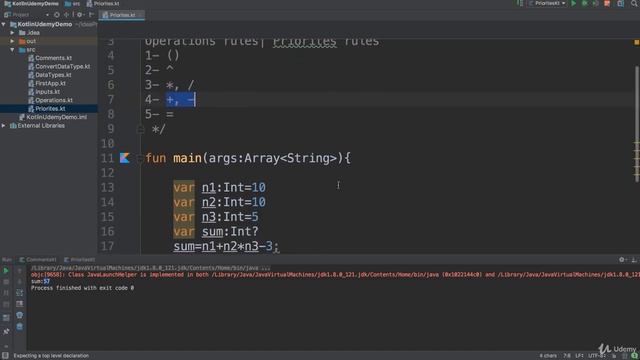The height and width of the screenshot is (360, 640).
Task: Click Priorites.kt breadcrumb in navigation bar
Action: coord(103,4)
